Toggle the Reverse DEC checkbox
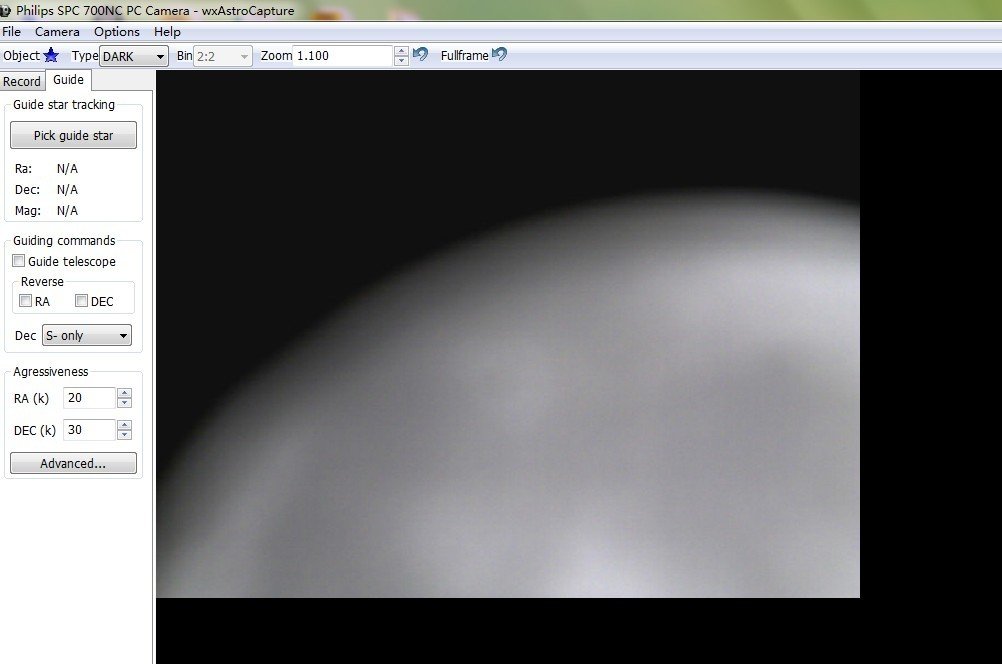This screenshot has width=1002, height=664. click(81, 300)
